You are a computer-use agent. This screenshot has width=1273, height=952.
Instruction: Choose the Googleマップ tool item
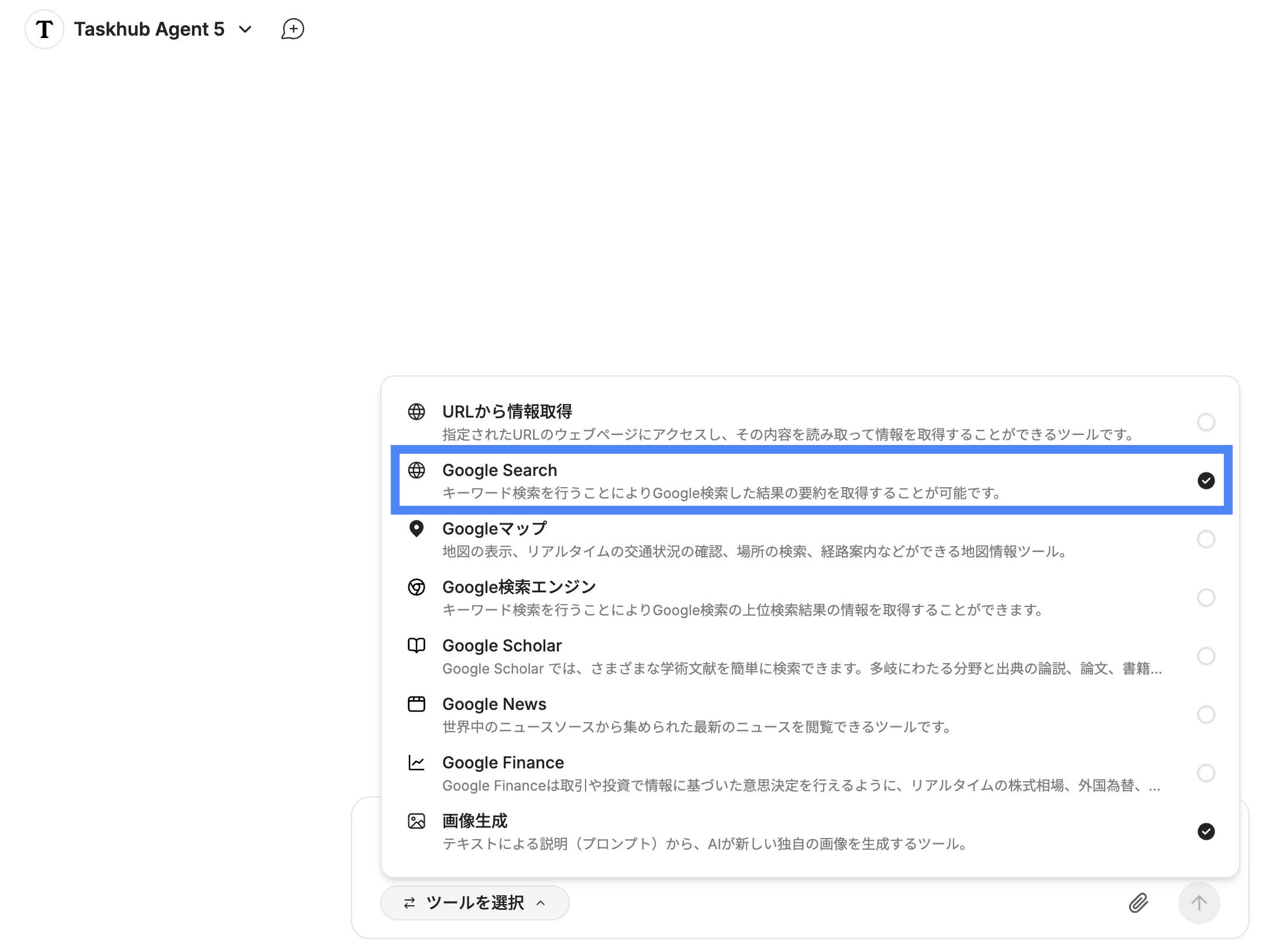point(494,529)
